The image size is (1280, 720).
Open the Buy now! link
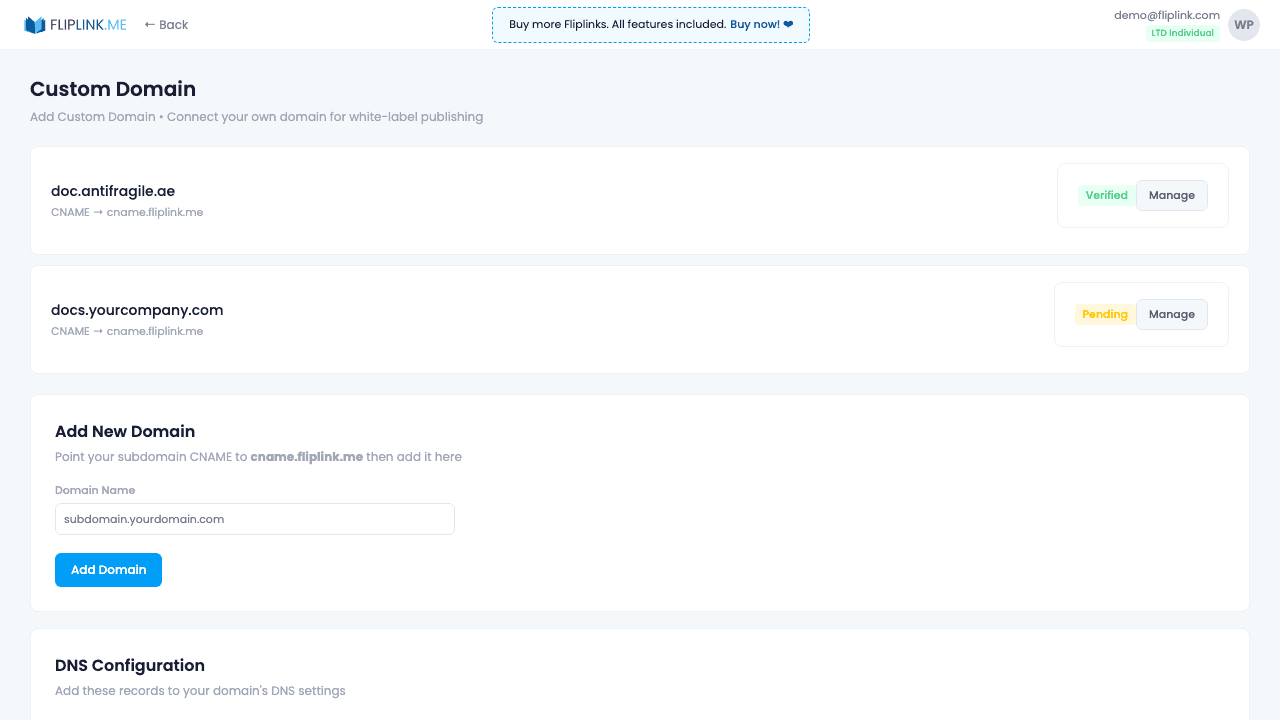(x=756, y=24)
